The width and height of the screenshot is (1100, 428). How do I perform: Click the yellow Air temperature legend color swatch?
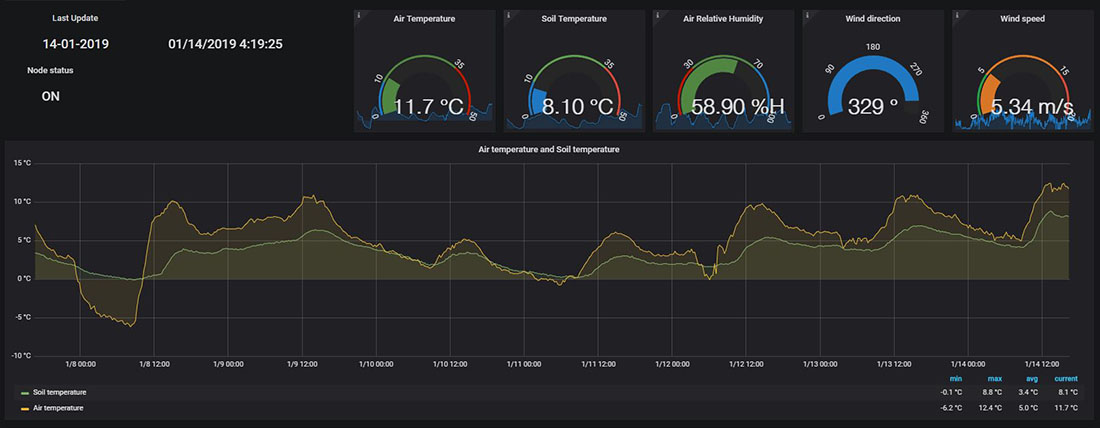coord(25,408)
